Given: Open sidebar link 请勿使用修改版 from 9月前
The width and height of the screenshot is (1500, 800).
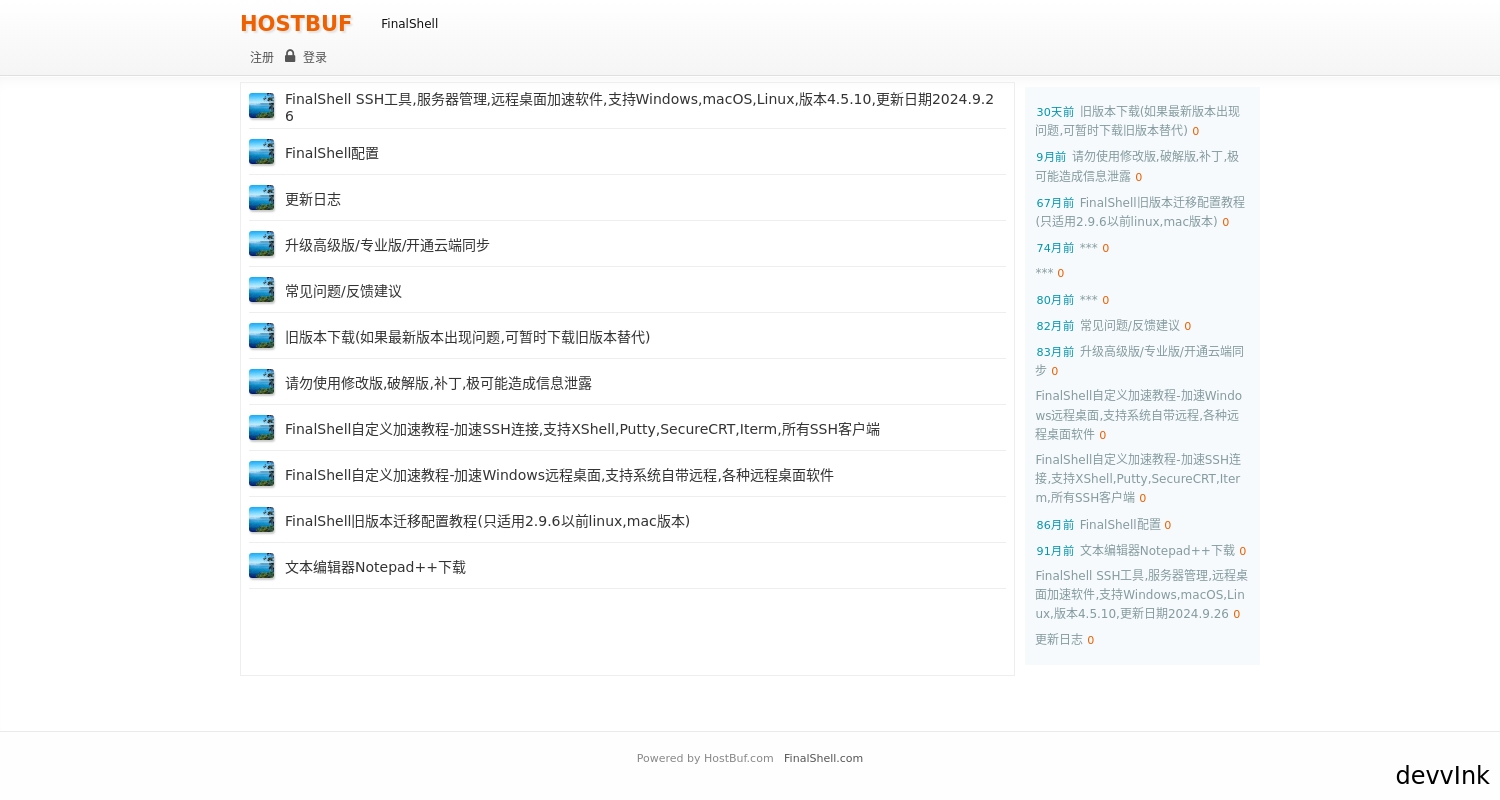Looking at the screenshot, I should [x=1137, y=166].
